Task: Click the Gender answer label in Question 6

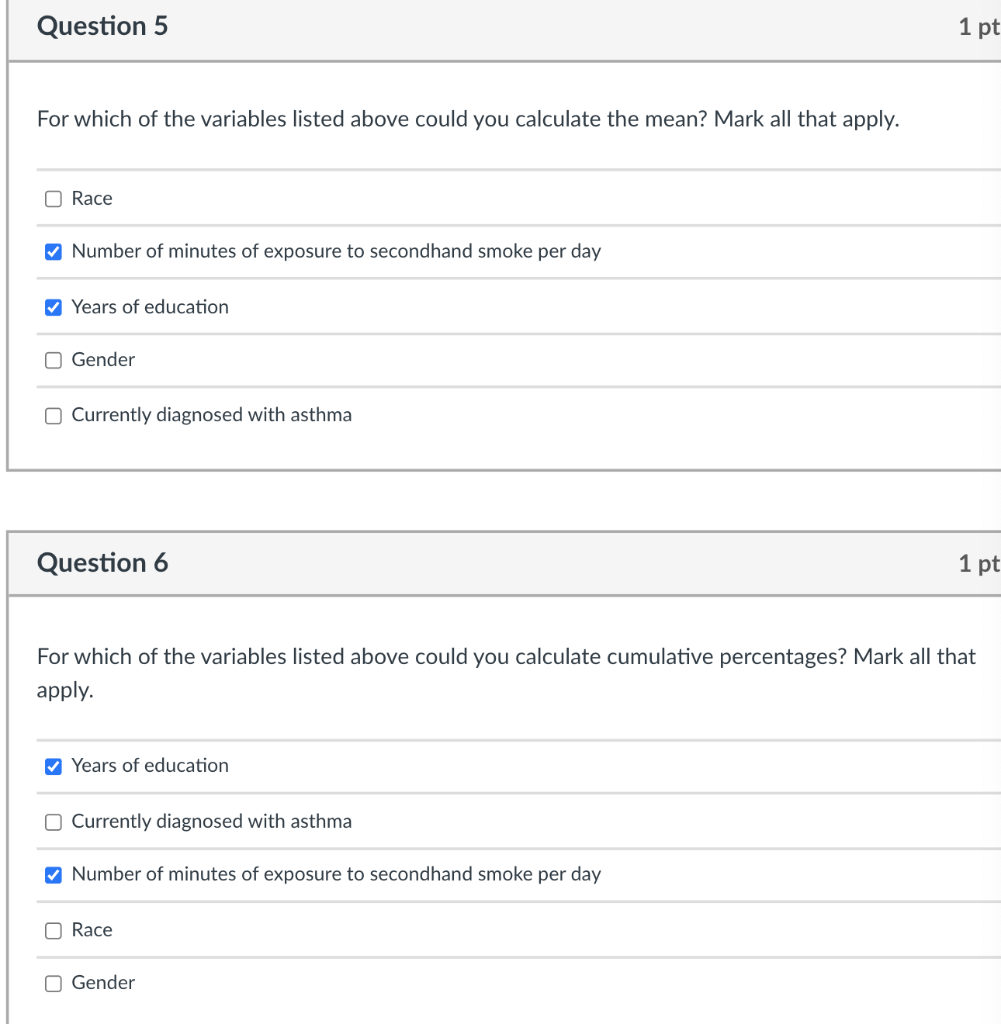Action: pos(103,983)
